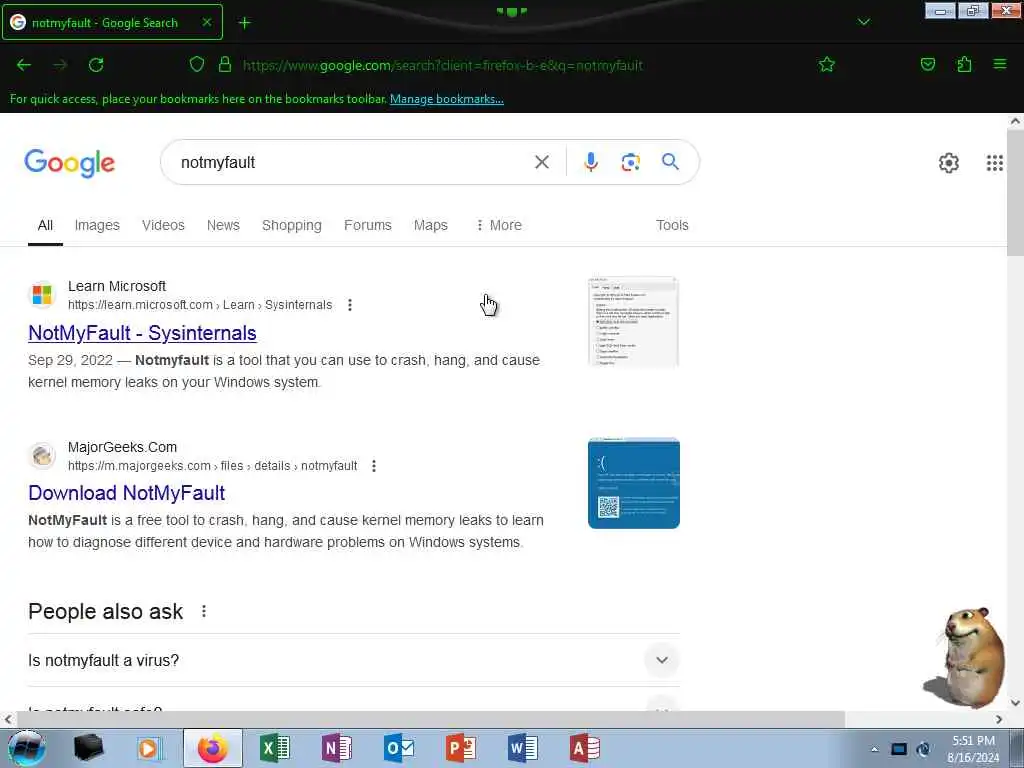The height and width of the screenshot is (768, 1024).
Task: Open the Download NotMyFault link
Action: [x=127, y=493]
